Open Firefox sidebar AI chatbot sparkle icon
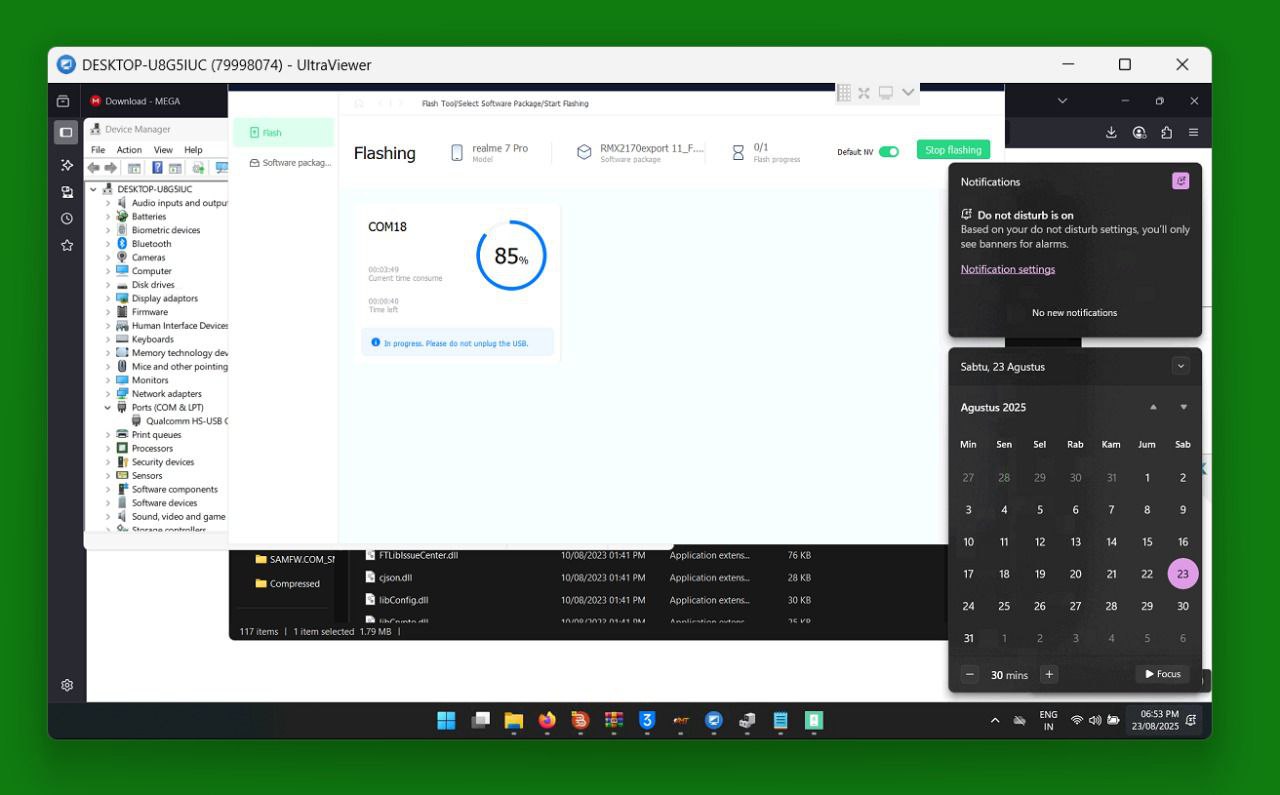 pyautogui.click(x=67, y=165)
